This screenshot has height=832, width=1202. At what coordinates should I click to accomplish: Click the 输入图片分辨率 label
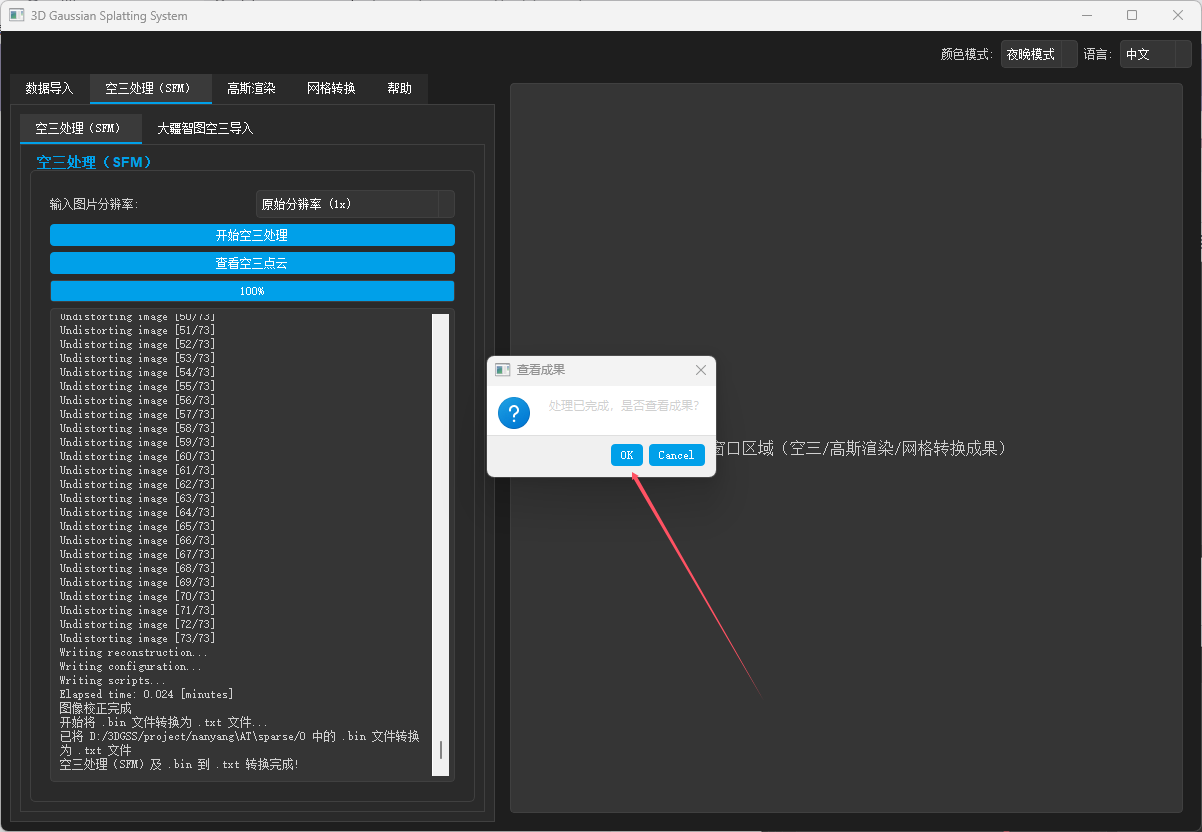tap(94, 204)
